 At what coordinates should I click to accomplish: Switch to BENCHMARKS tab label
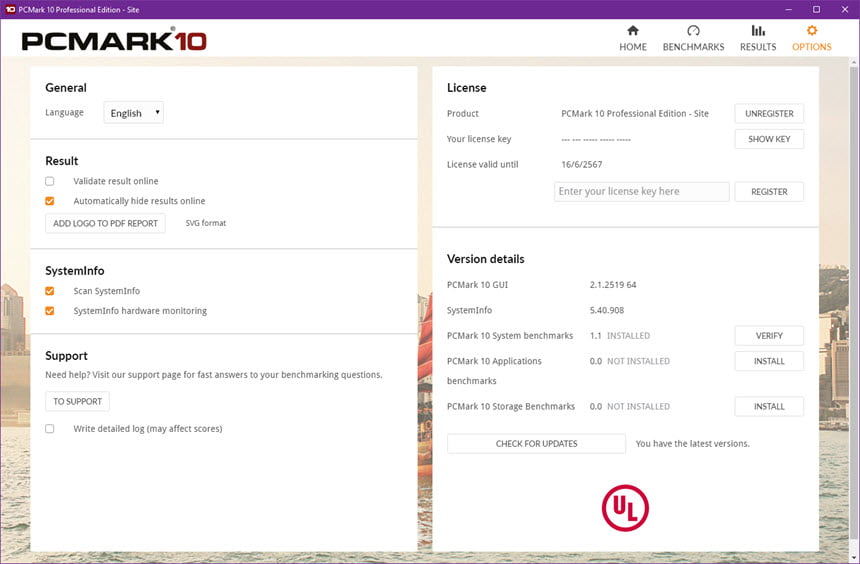pos(693,47)
